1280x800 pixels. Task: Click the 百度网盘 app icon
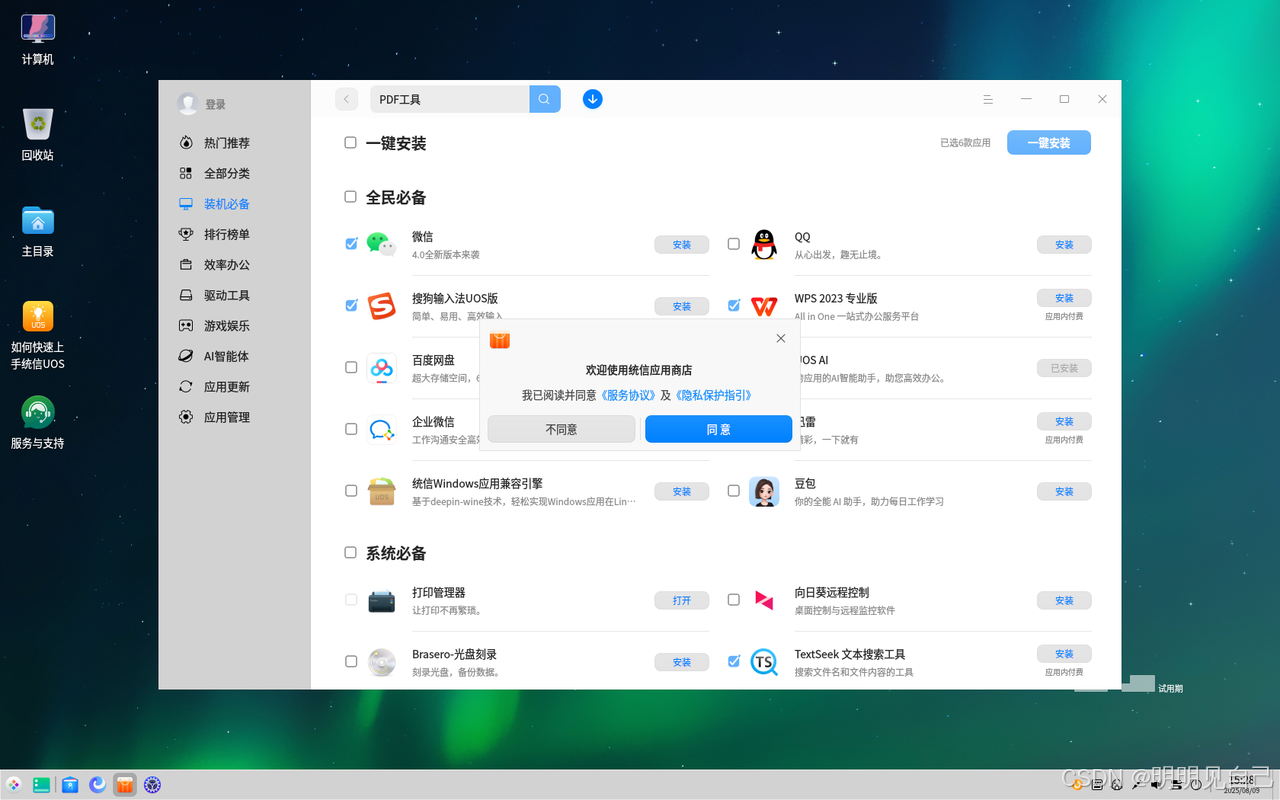(x=381, y=367)
